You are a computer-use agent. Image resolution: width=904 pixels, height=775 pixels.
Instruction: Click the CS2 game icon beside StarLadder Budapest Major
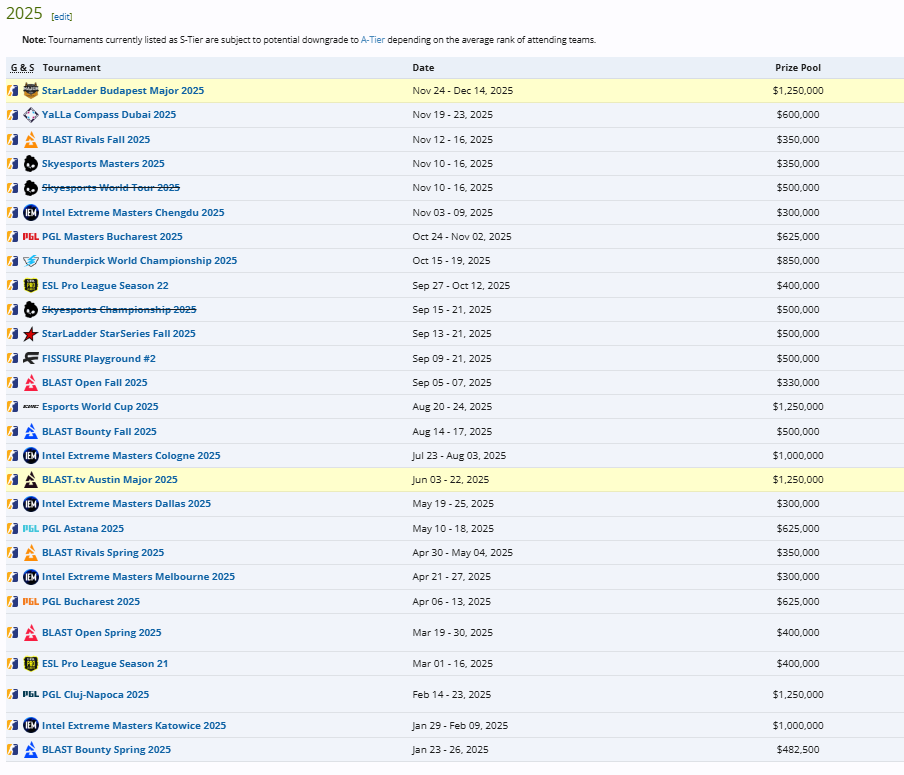(13, 91)
